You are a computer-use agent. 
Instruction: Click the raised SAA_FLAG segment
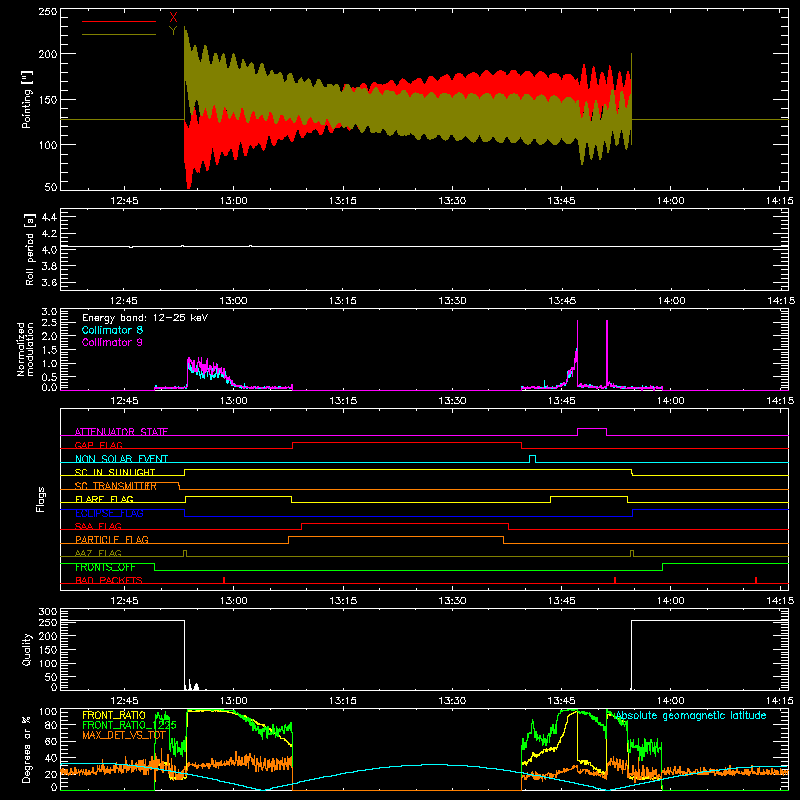pos(405,523)
